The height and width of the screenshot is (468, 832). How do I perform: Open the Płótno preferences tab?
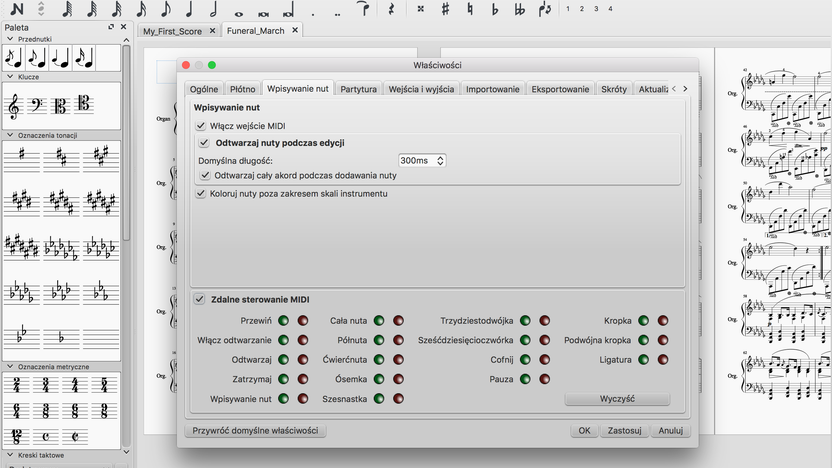point(242,89)
